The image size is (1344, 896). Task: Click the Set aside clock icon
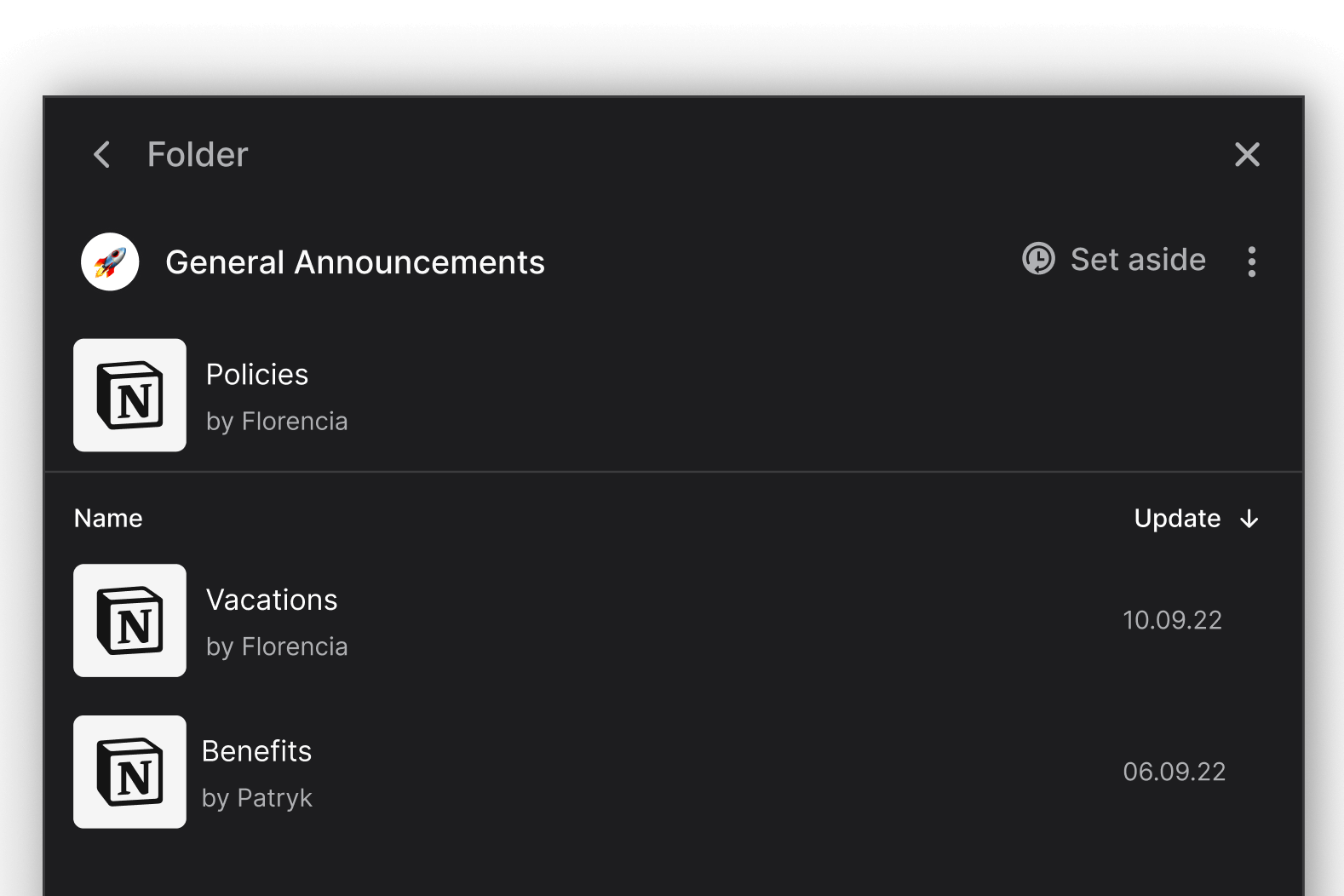click(1039, 260)
